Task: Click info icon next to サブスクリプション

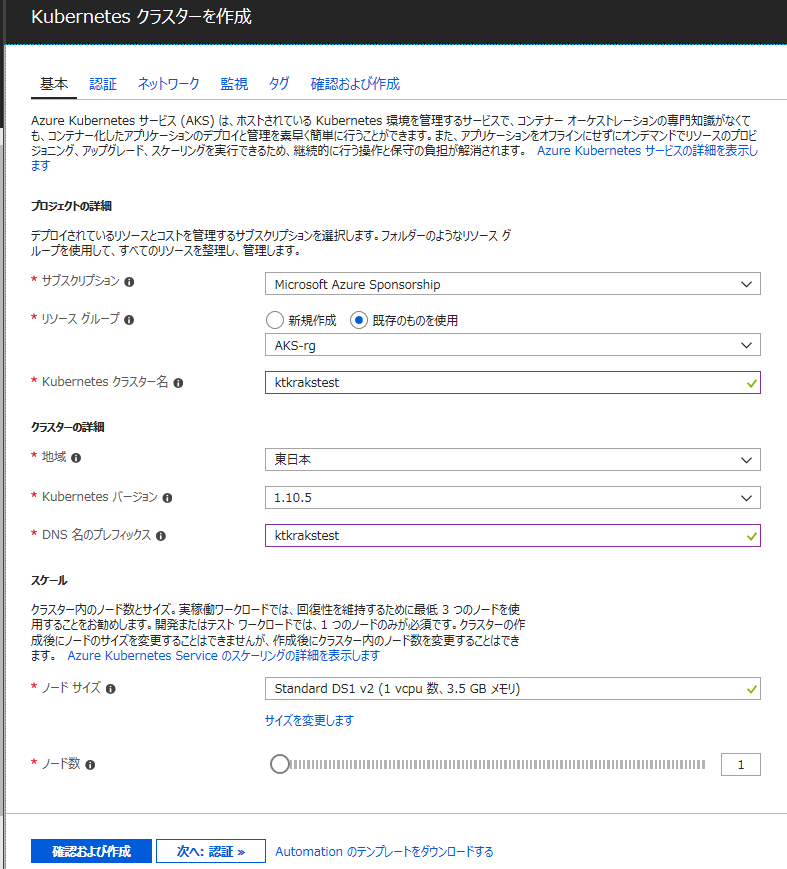Action: click(x=129, y=282)
